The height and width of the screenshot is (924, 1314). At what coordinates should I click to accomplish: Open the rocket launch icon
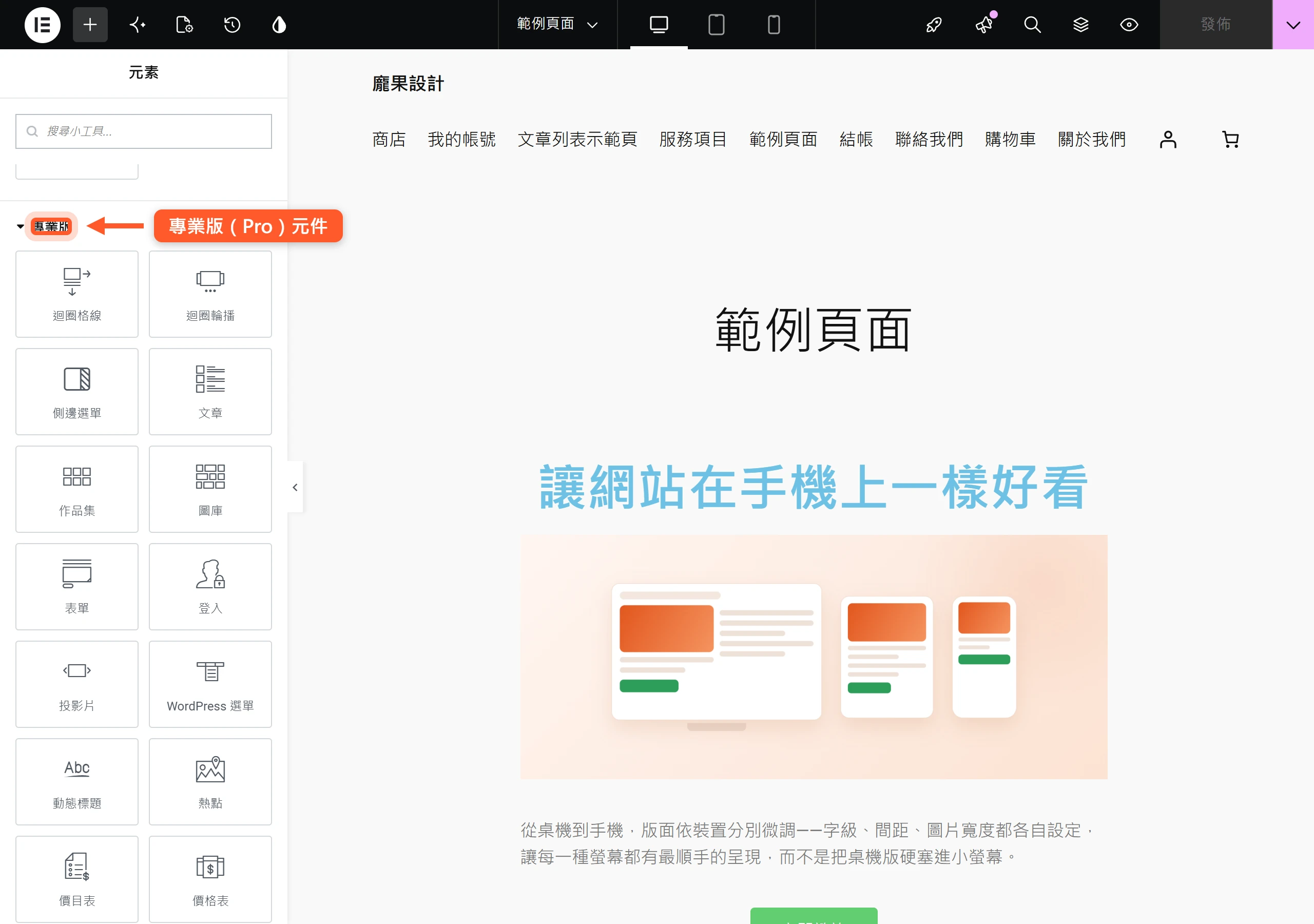(934, 25)
